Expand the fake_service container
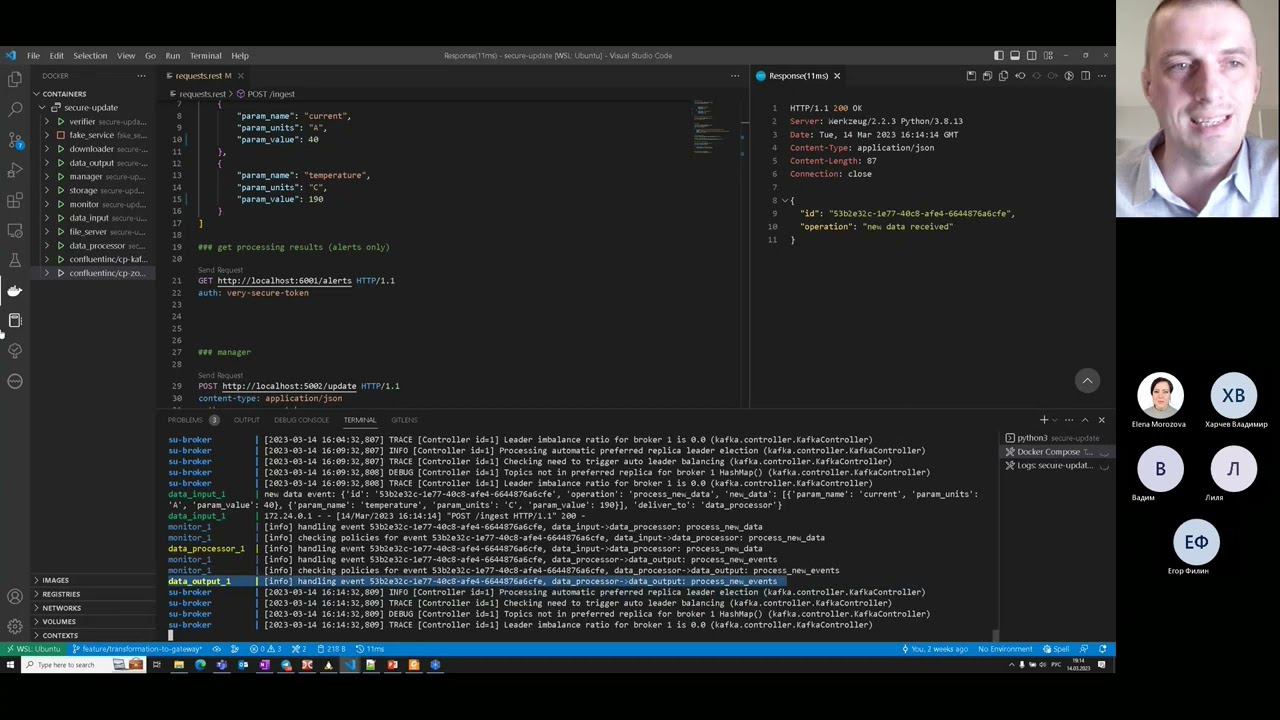 tap(47, 135)
